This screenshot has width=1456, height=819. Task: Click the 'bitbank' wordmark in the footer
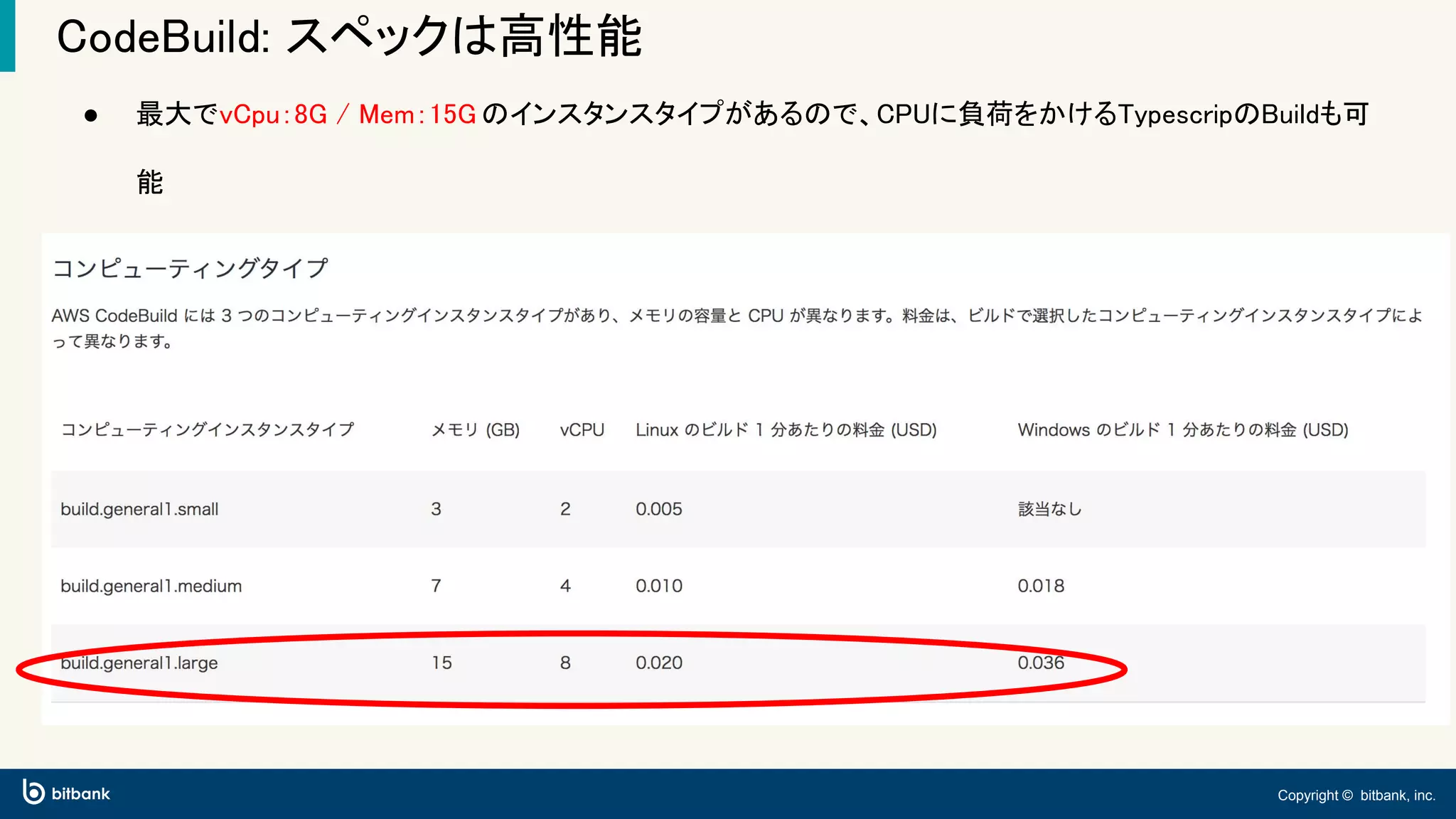click(81, 793)
